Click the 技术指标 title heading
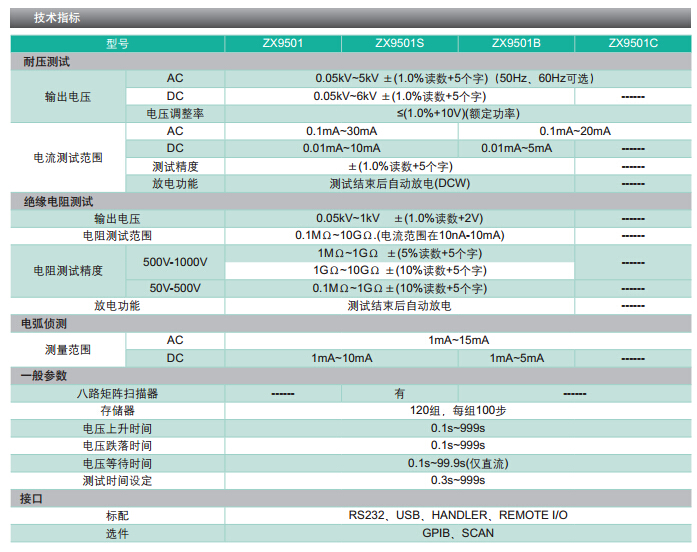Screen dimensions: 697x552 (x=57, y=18)
